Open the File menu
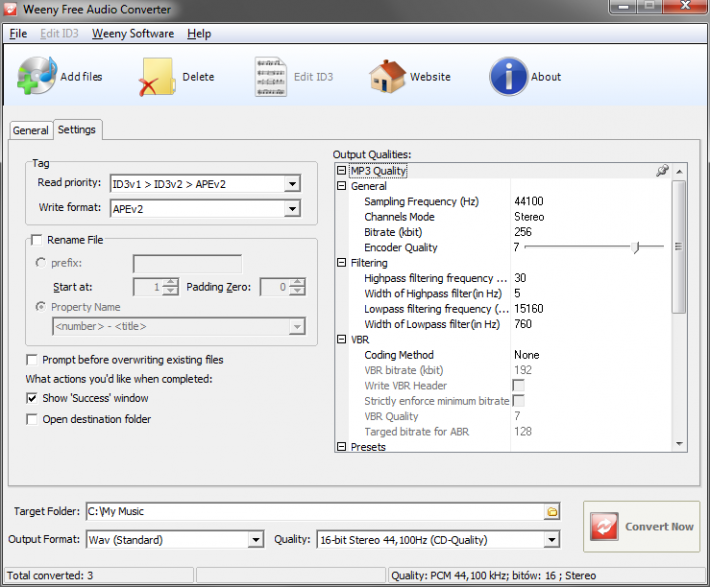Screen dimensions: 710x587 (18, 34)
